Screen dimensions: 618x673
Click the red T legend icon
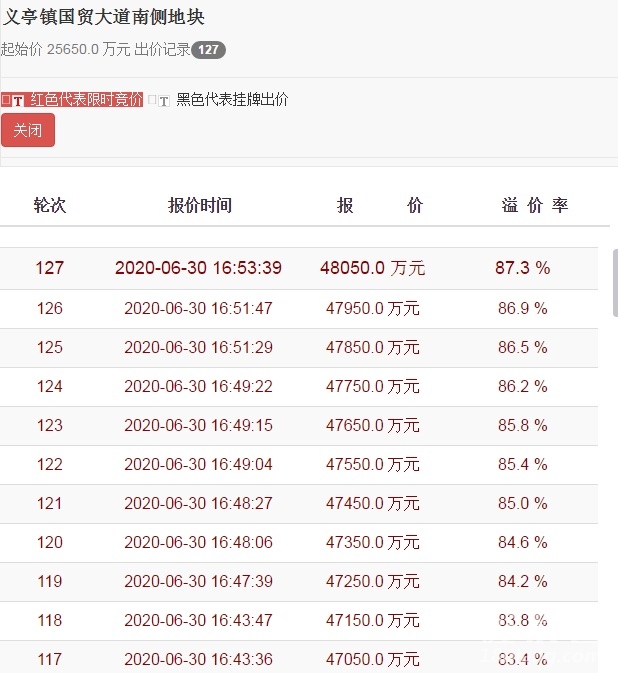tap(18, 100)
